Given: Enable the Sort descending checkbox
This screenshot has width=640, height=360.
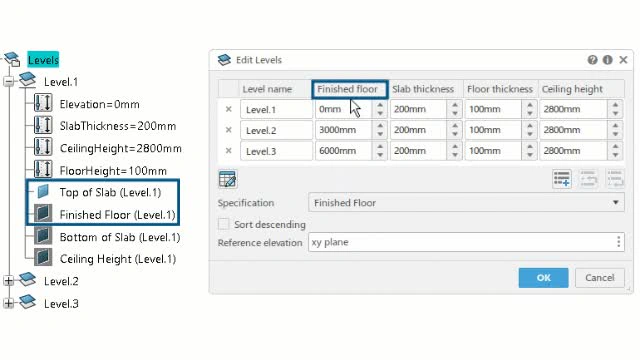Looking at the screenshot, I should (x=223, y=224).
